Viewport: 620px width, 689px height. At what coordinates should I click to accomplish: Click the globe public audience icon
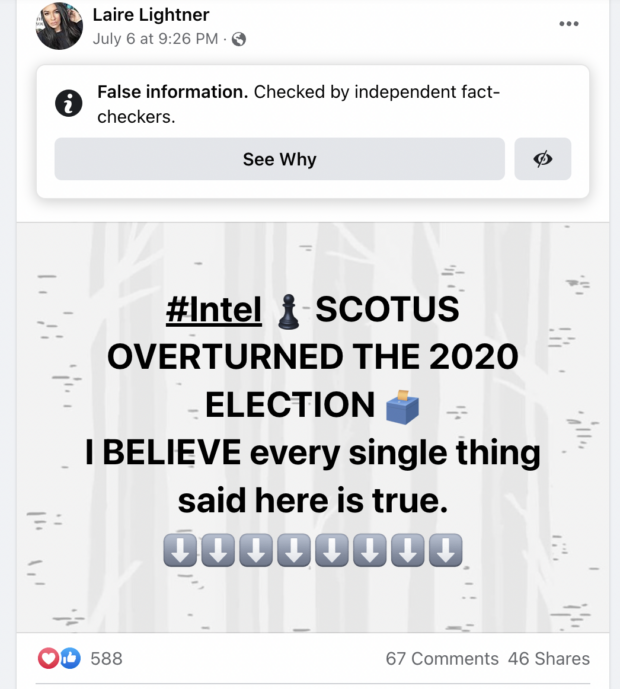(239, 40)
